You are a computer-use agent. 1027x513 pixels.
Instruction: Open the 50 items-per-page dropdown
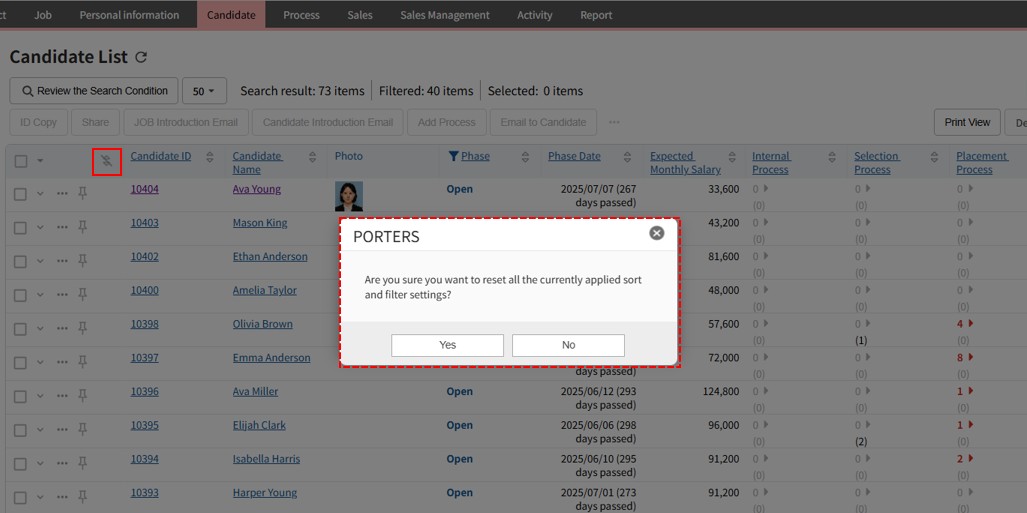pos(204,91)
